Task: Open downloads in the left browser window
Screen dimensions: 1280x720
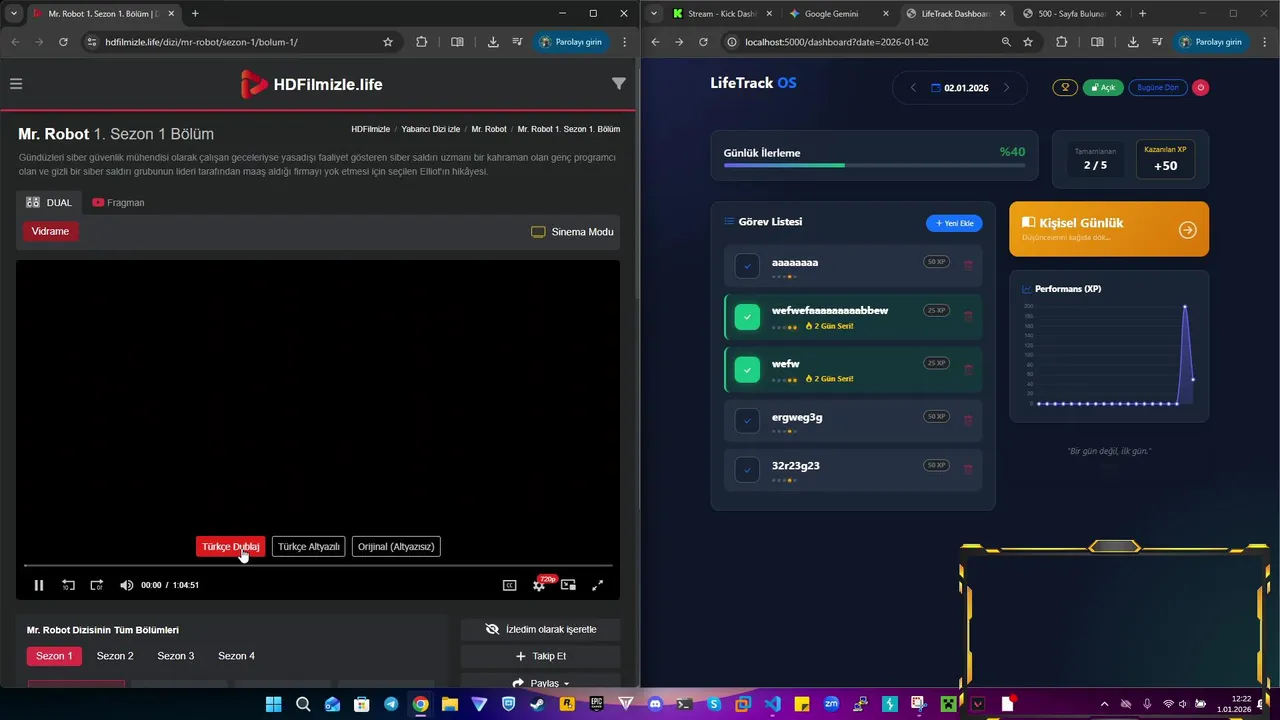Action: (x=493, y=42)
